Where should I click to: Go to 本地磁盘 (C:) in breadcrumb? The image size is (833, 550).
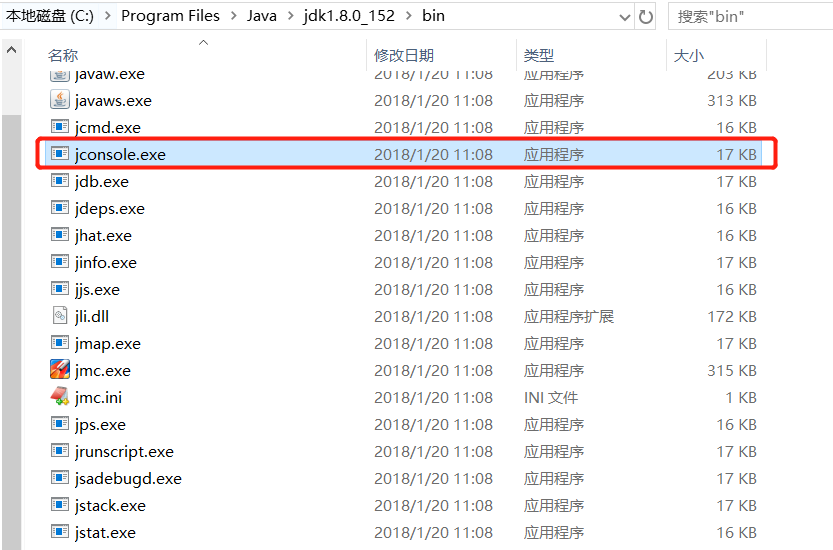(49, 16)
